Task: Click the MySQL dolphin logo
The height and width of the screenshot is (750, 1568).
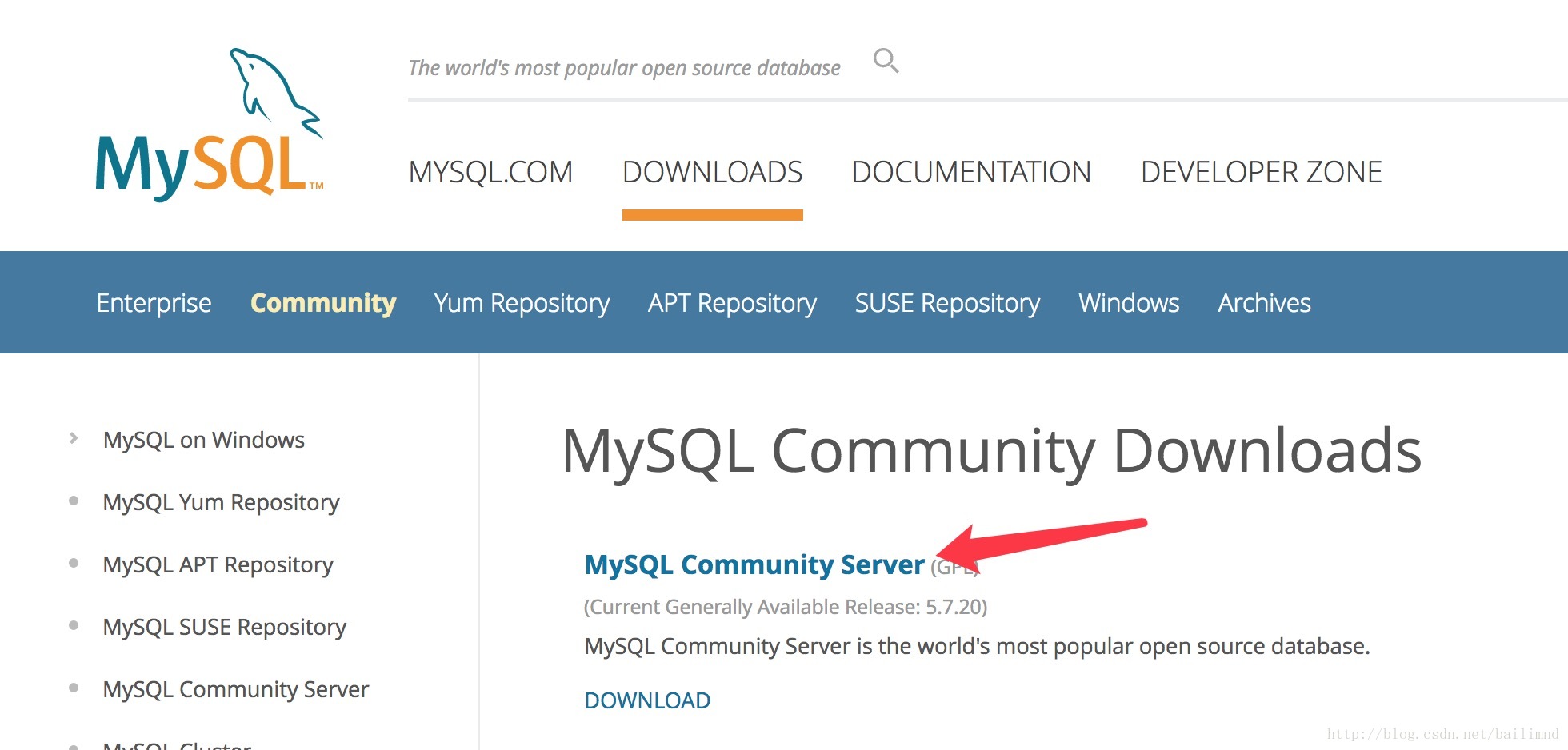Action: tap(210, 124)
